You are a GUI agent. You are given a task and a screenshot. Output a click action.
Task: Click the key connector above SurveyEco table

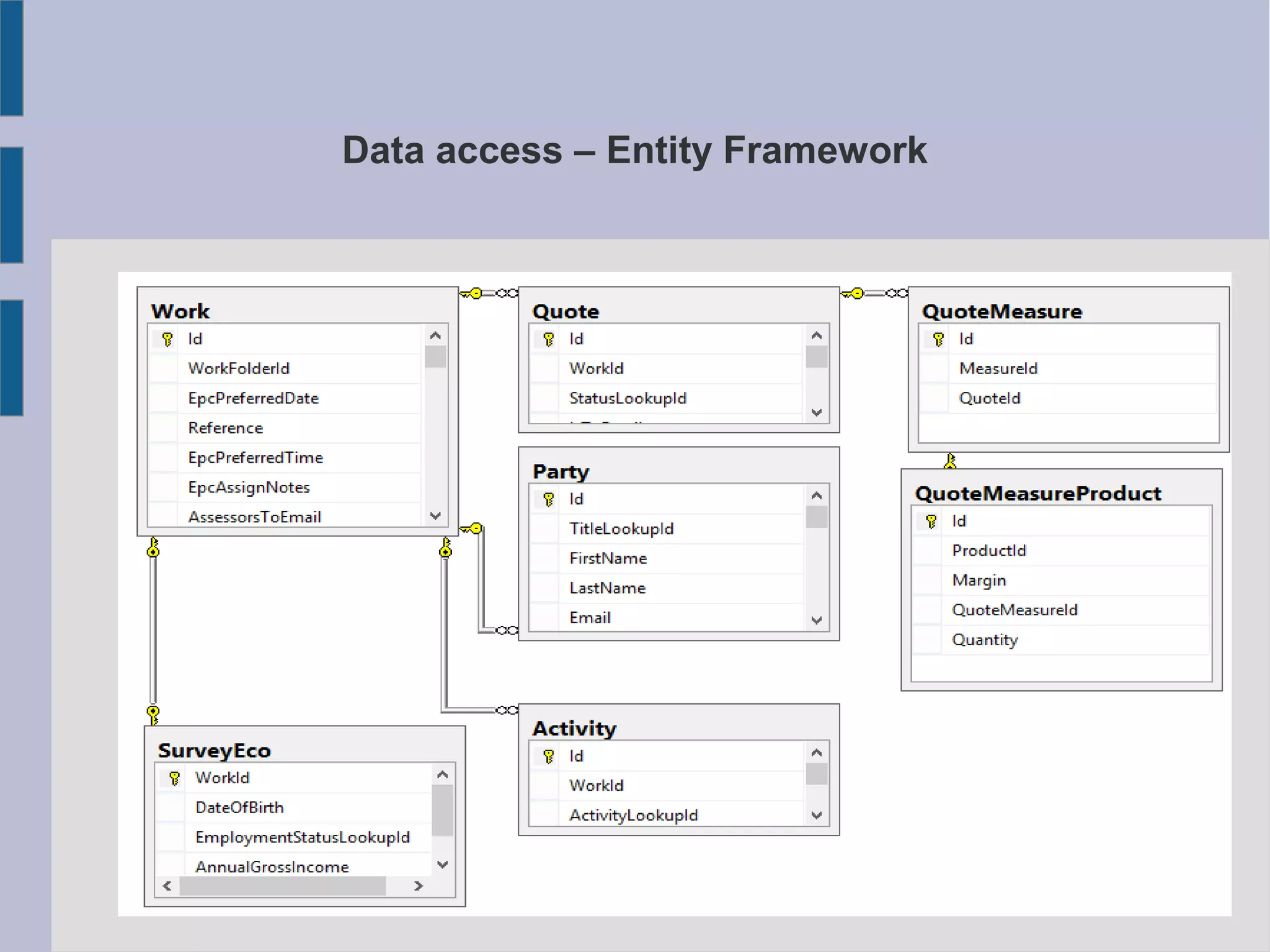click(x=153, y=714)
